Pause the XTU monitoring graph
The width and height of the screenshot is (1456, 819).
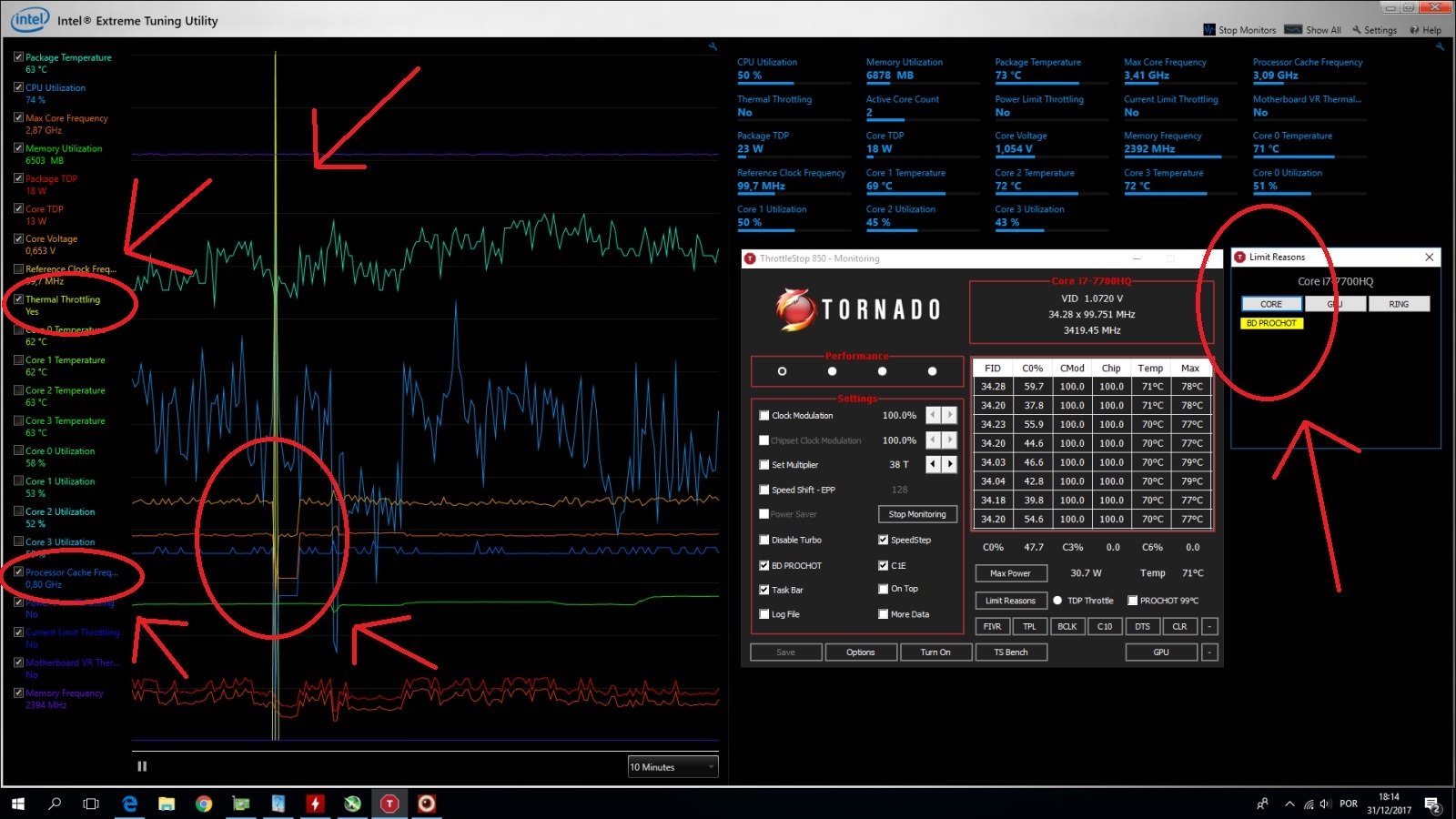[142, 766]
